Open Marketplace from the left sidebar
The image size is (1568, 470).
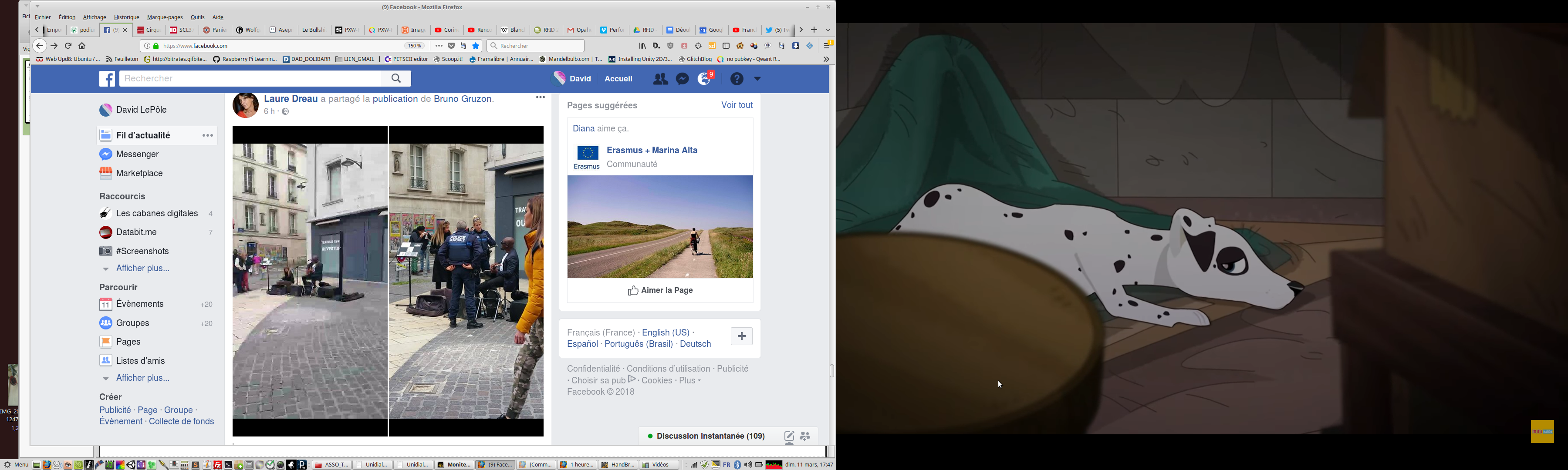pyautogui.click(x=139, y=174)
